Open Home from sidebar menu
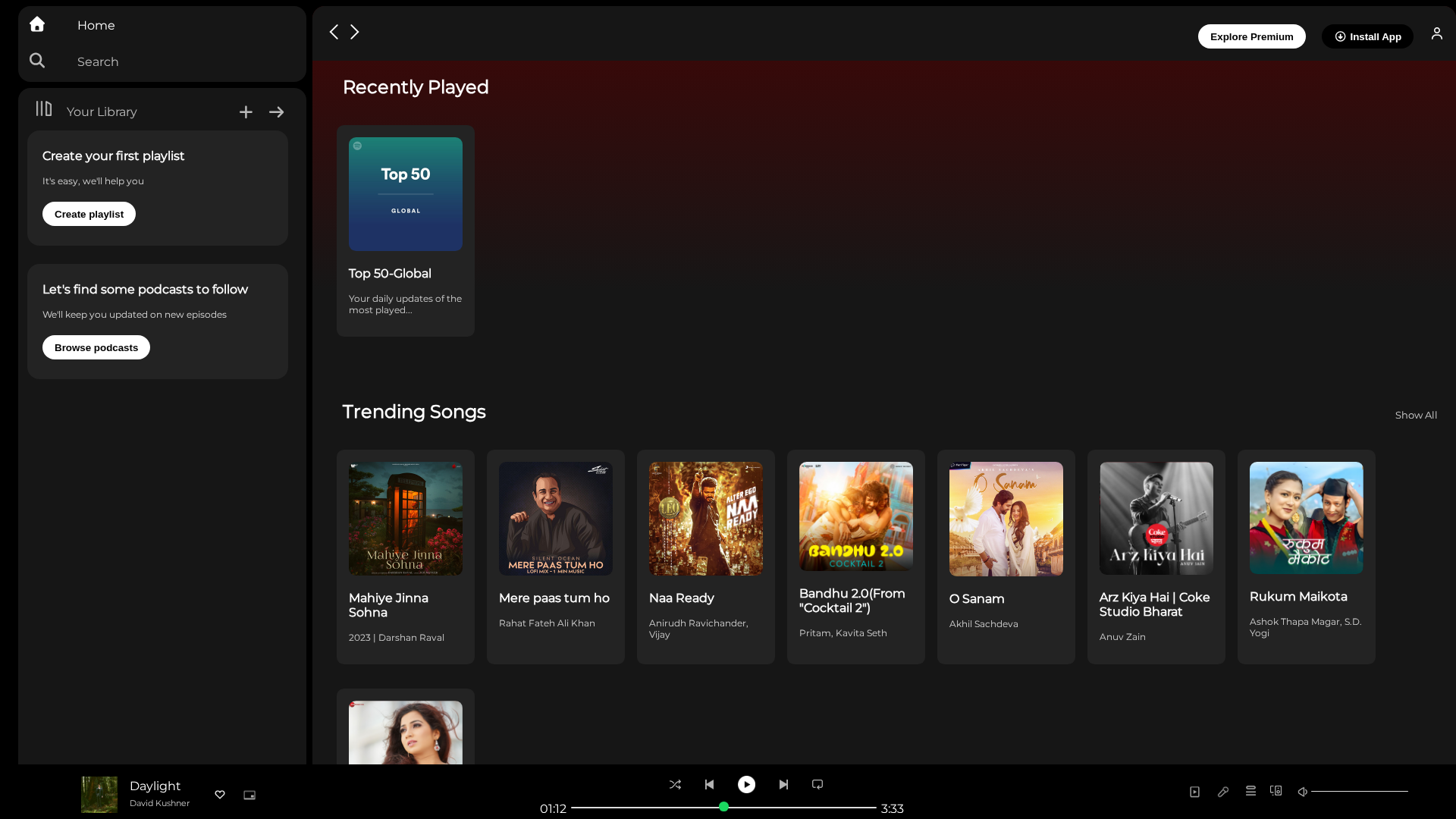This screenshot has width=1456, height=819. [x=96, y=25]
